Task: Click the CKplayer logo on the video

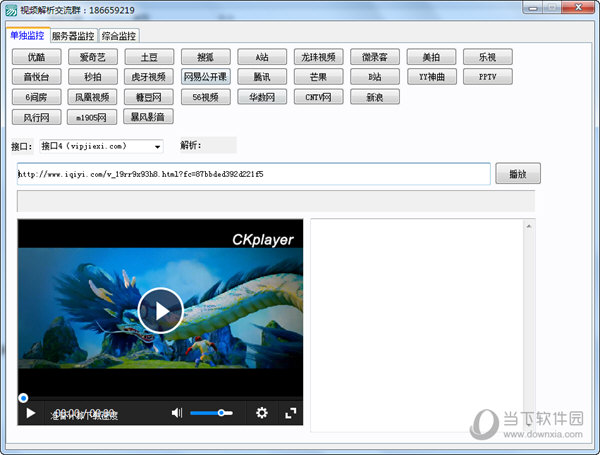Action: pyautogui.click(x=263, y=240)
